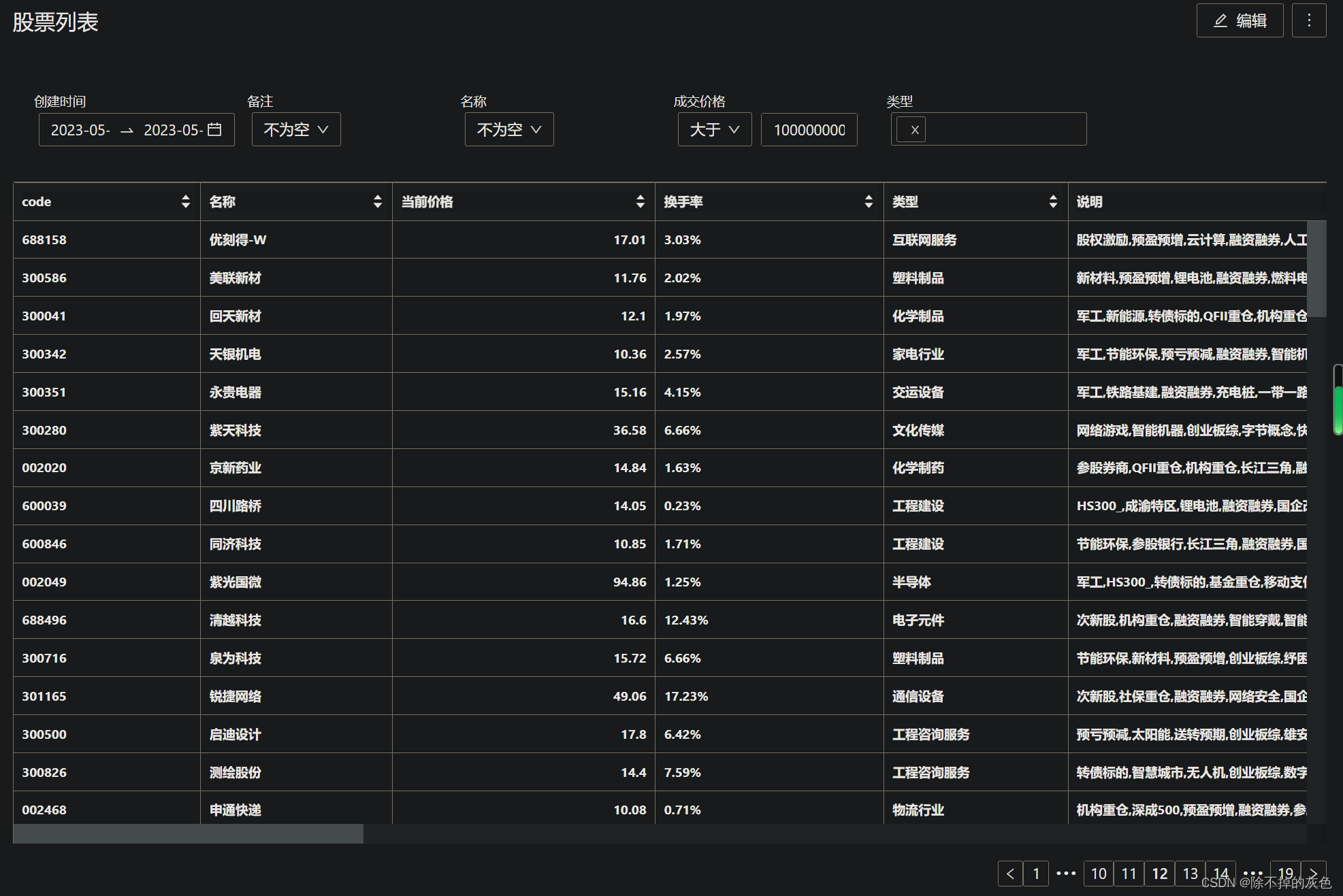
Task: Go to page 13
Action: click(x=1190, y=874)
